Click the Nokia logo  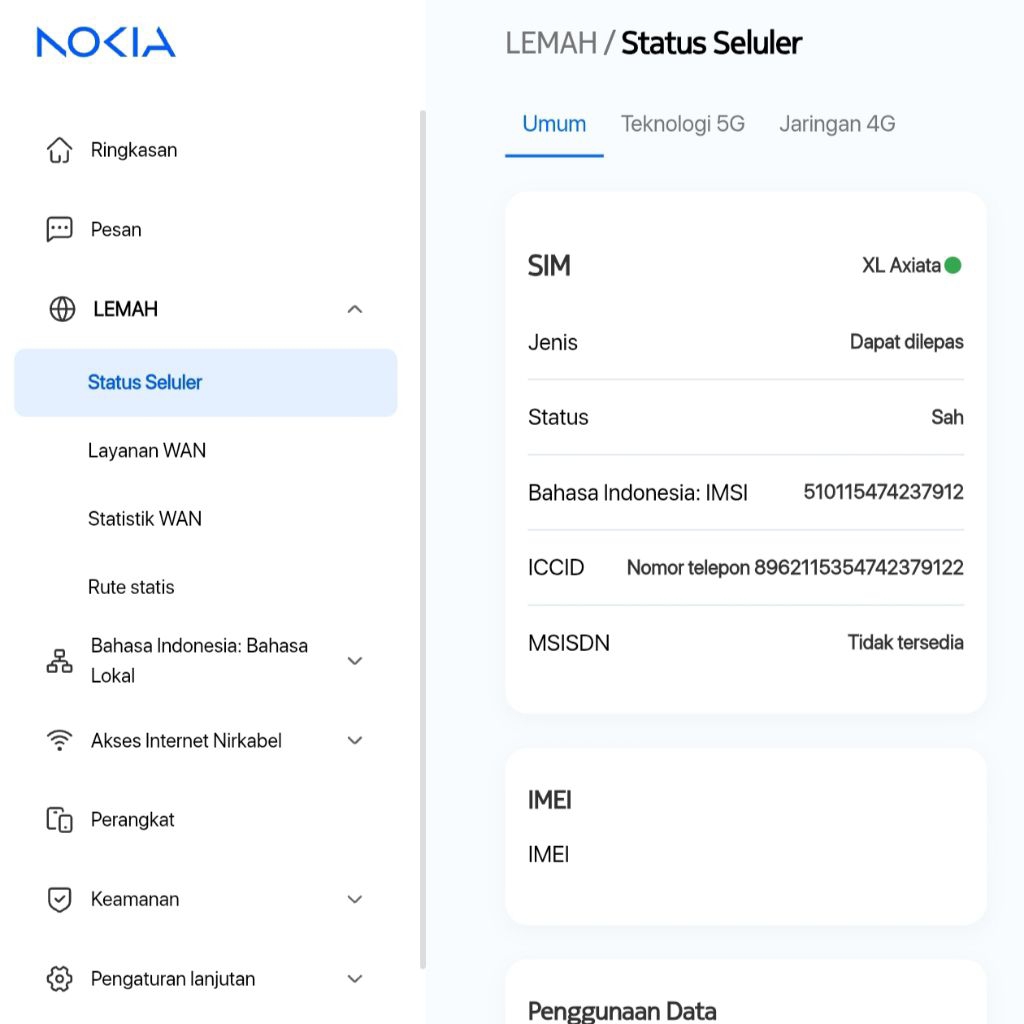pos(106,42)
